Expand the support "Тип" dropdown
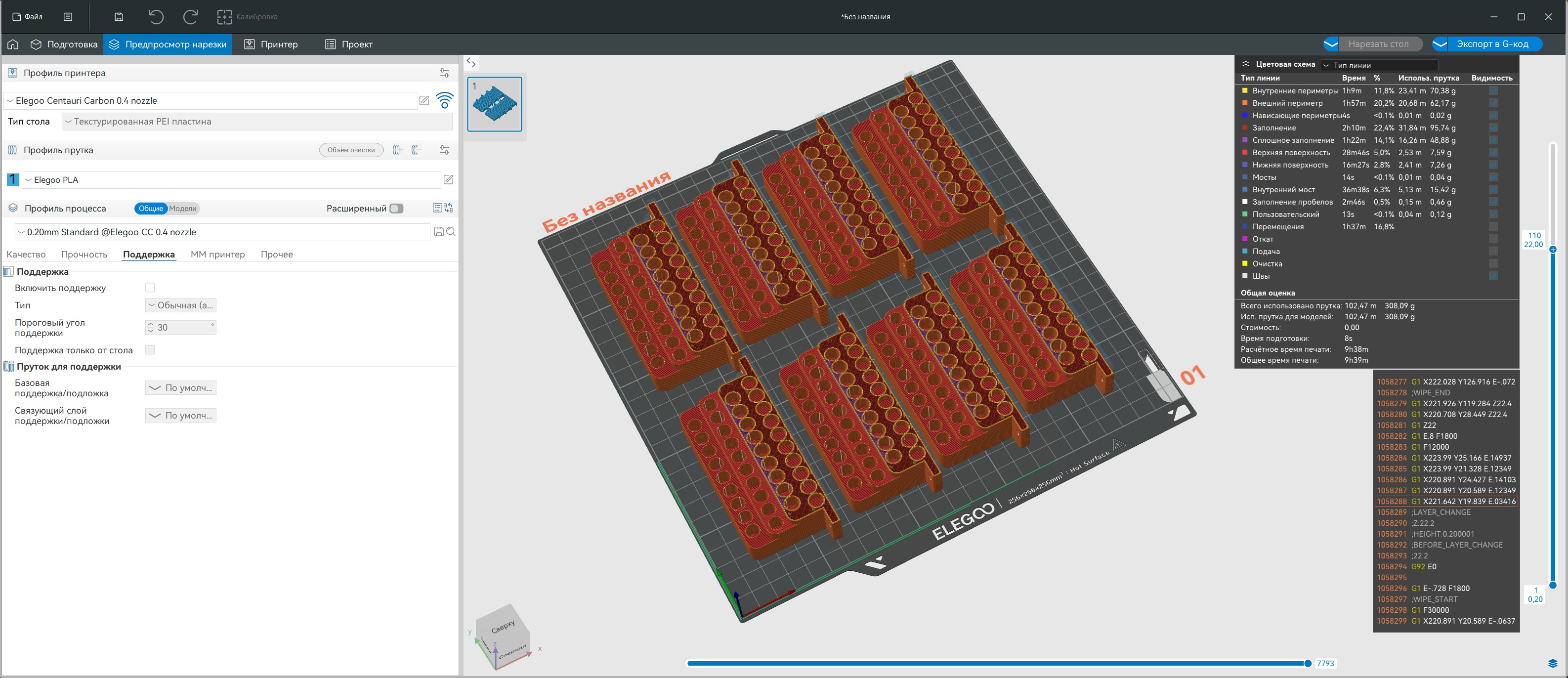The width and height of the screenshot is (1568, 678). tap(181, 305)
